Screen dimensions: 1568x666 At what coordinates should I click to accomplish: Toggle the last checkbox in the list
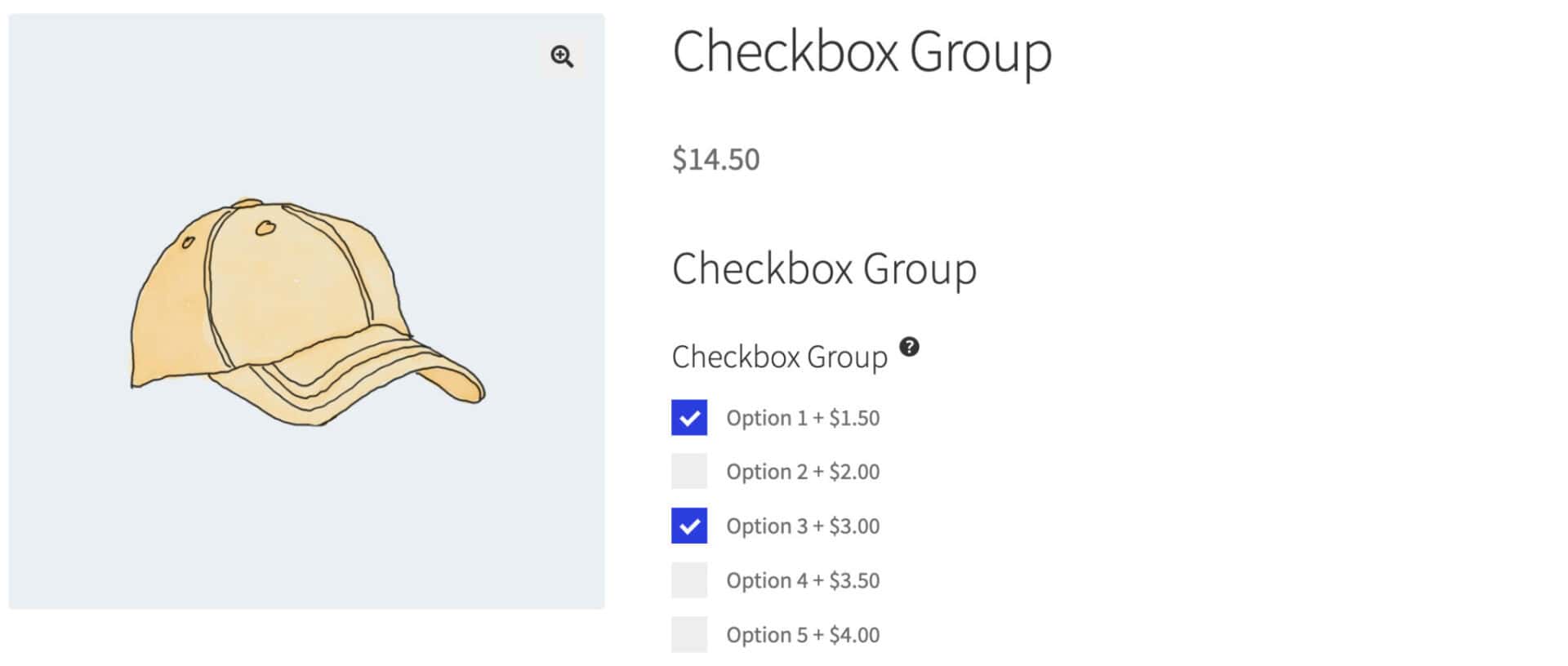point(689,634)
